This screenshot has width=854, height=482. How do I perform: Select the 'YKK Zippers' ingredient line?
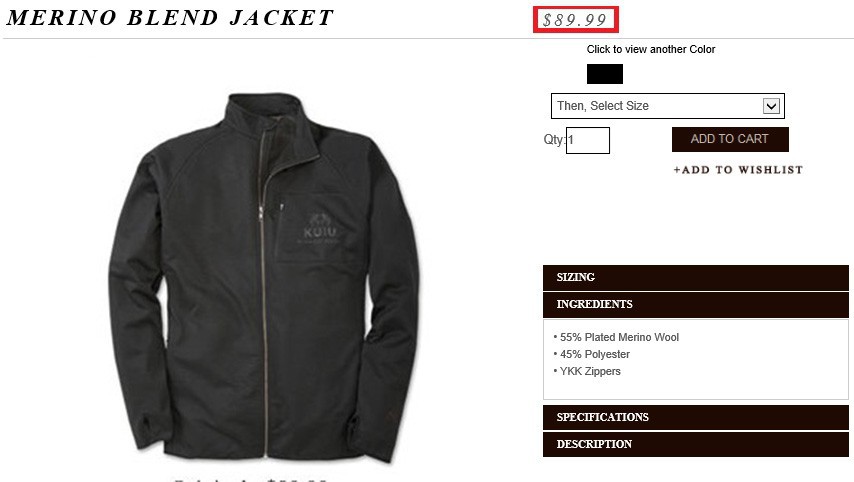click(587, 371)
